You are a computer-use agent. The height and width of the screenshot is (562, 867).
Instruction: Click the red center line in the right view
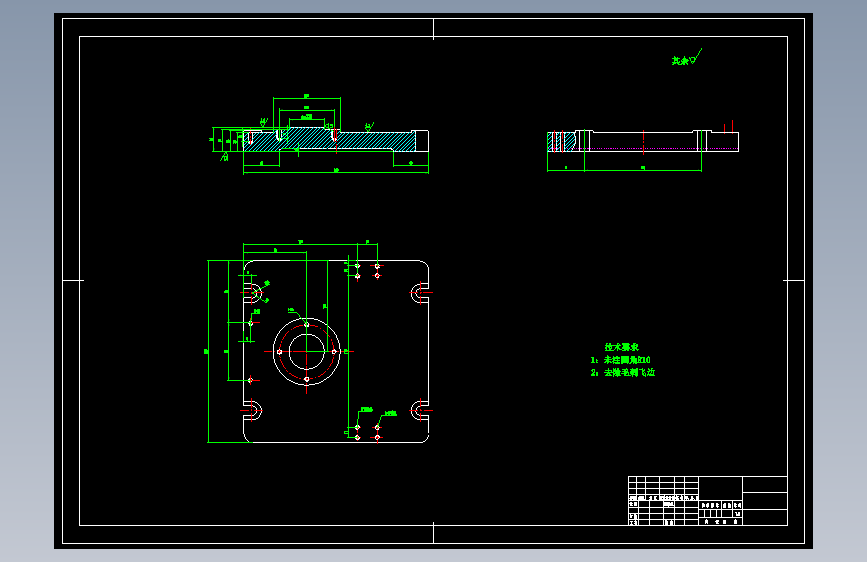(x=644, y=142)
